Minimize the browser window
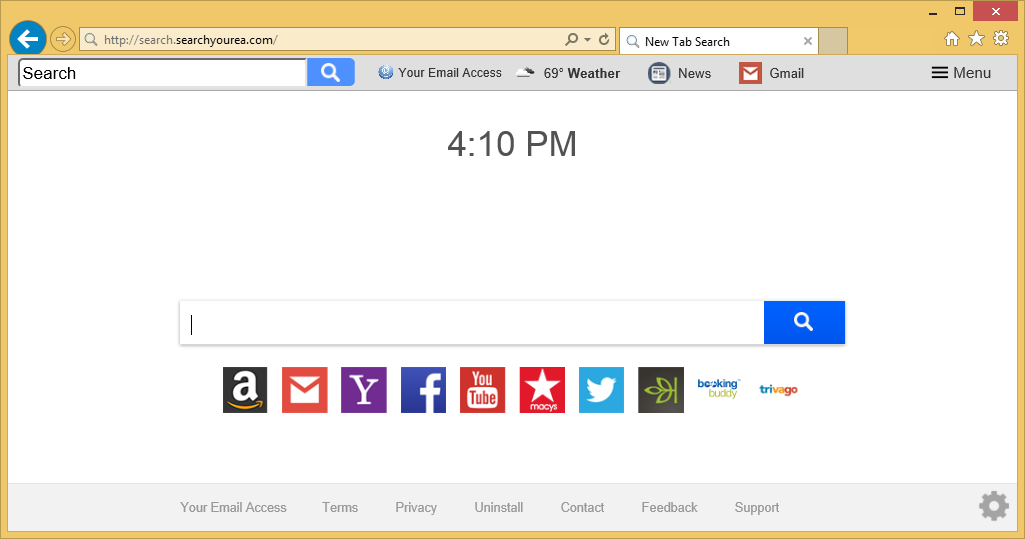This screenshot has height=539, width=1025. 933,12
